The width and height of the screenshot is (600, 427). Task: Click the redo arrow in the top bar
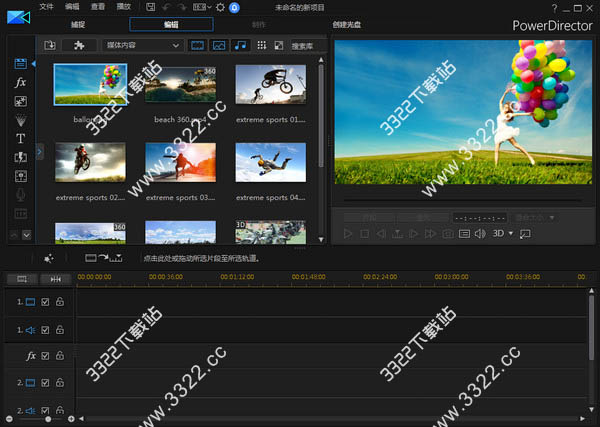coord(181,7)
